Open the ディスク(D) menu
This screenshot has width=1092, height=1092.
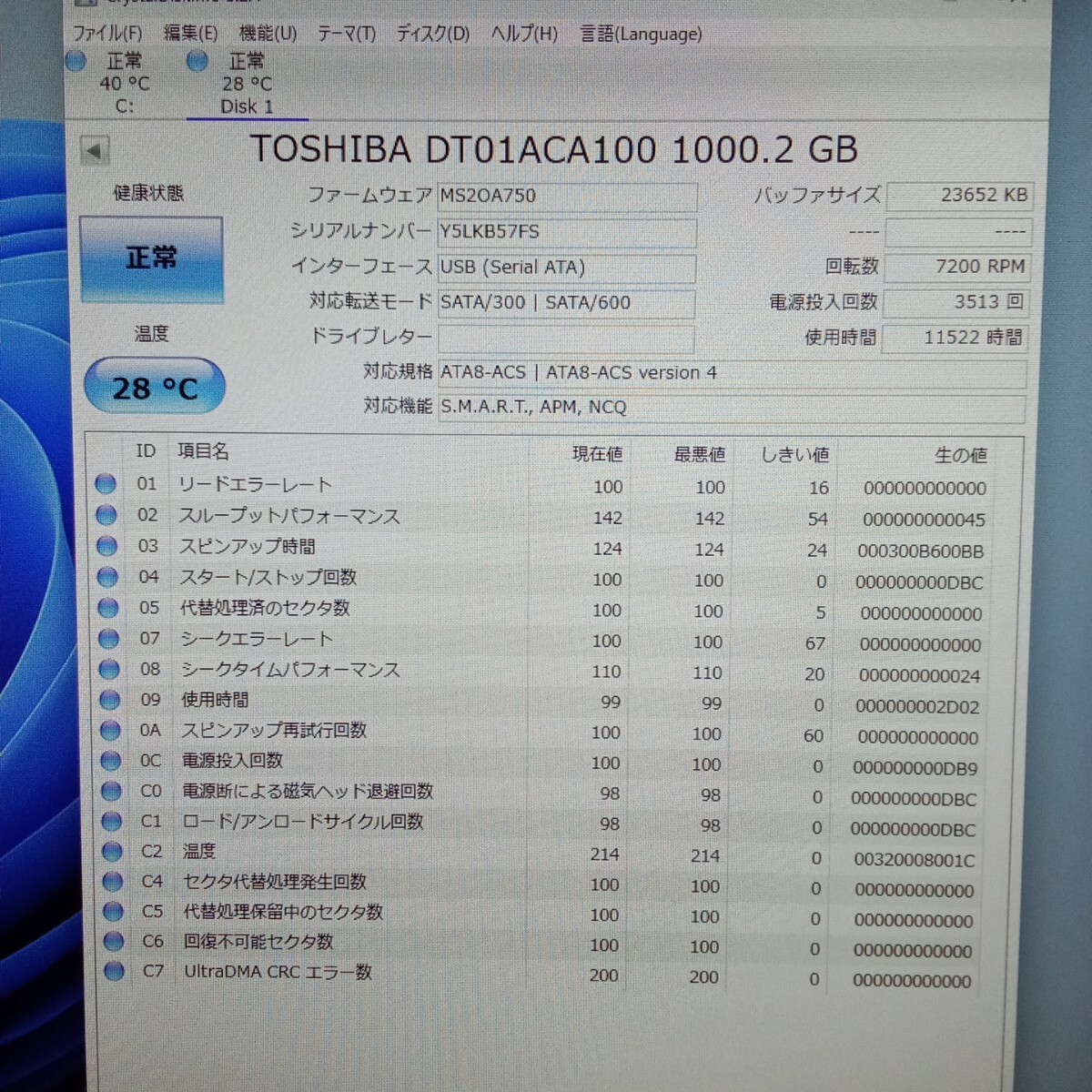pos(432,34)
